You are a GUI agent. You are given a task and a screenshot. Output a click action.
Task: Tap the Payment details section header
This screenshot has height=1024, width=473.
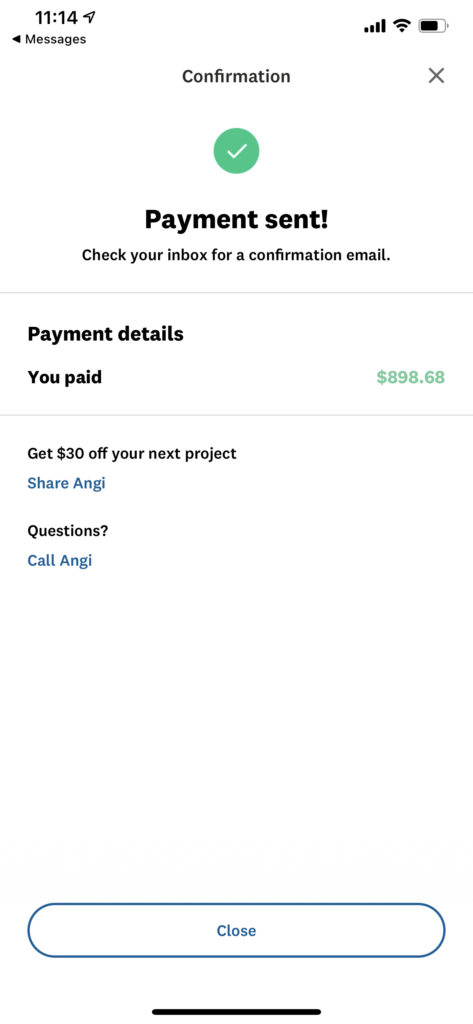[105, 334]
